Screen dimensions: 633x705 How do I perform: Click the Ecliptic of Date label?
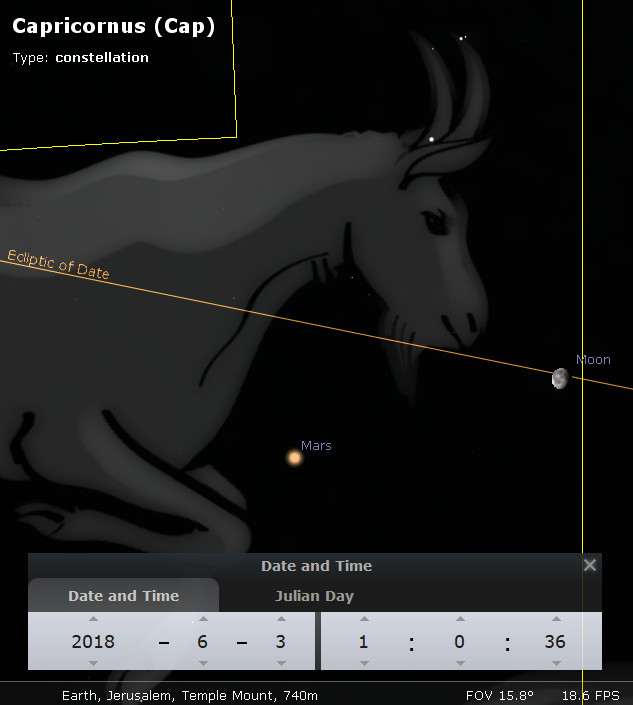point(58,265)
